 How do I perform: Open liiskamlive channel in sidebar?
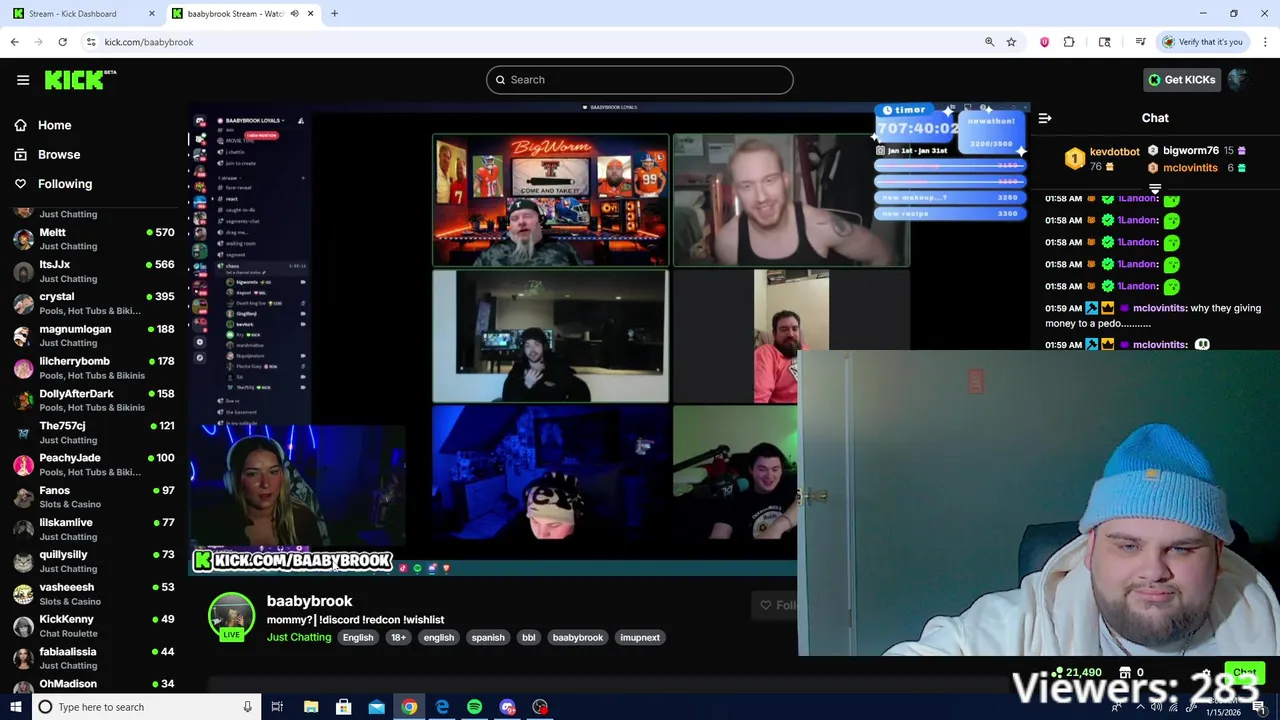(94, 529)
